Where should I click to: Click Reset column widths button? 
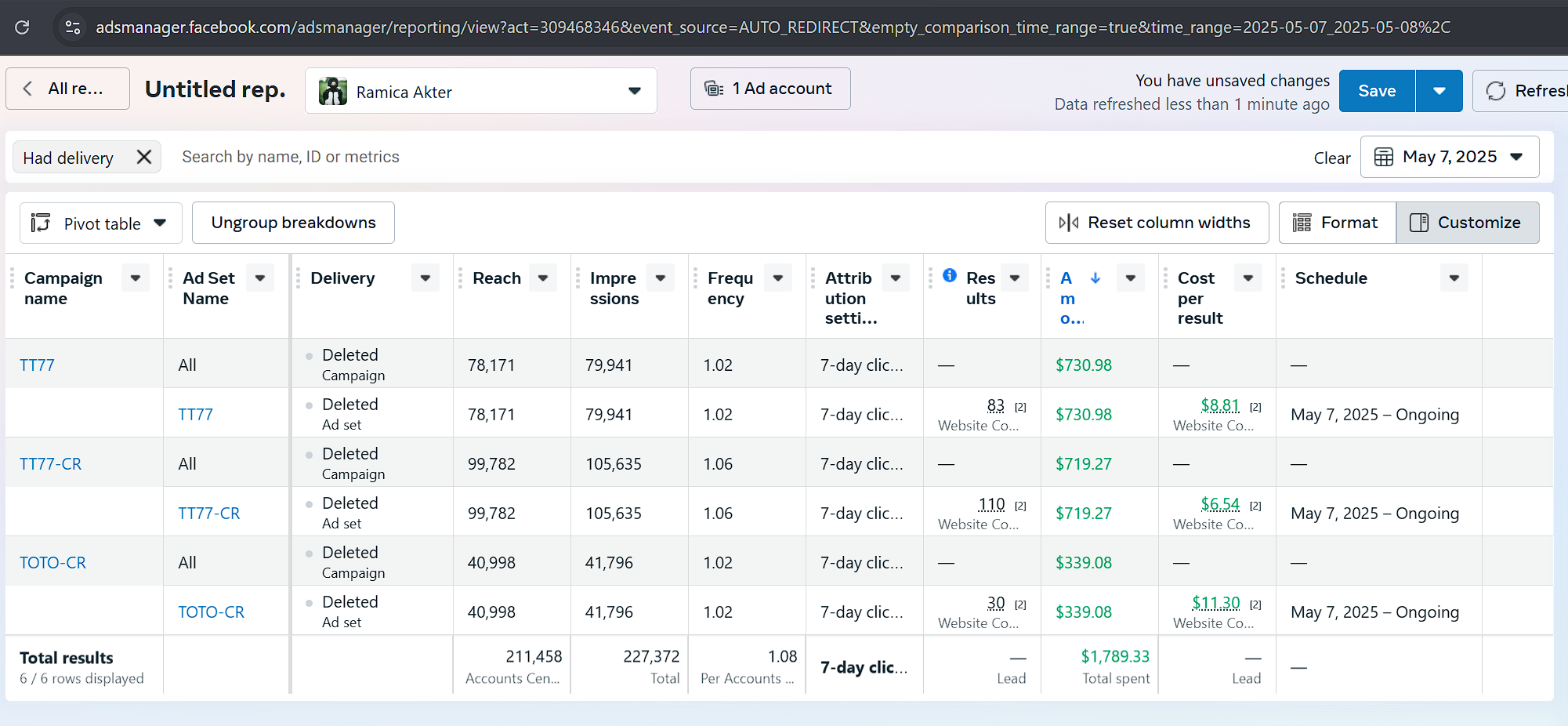point(1157,223)
